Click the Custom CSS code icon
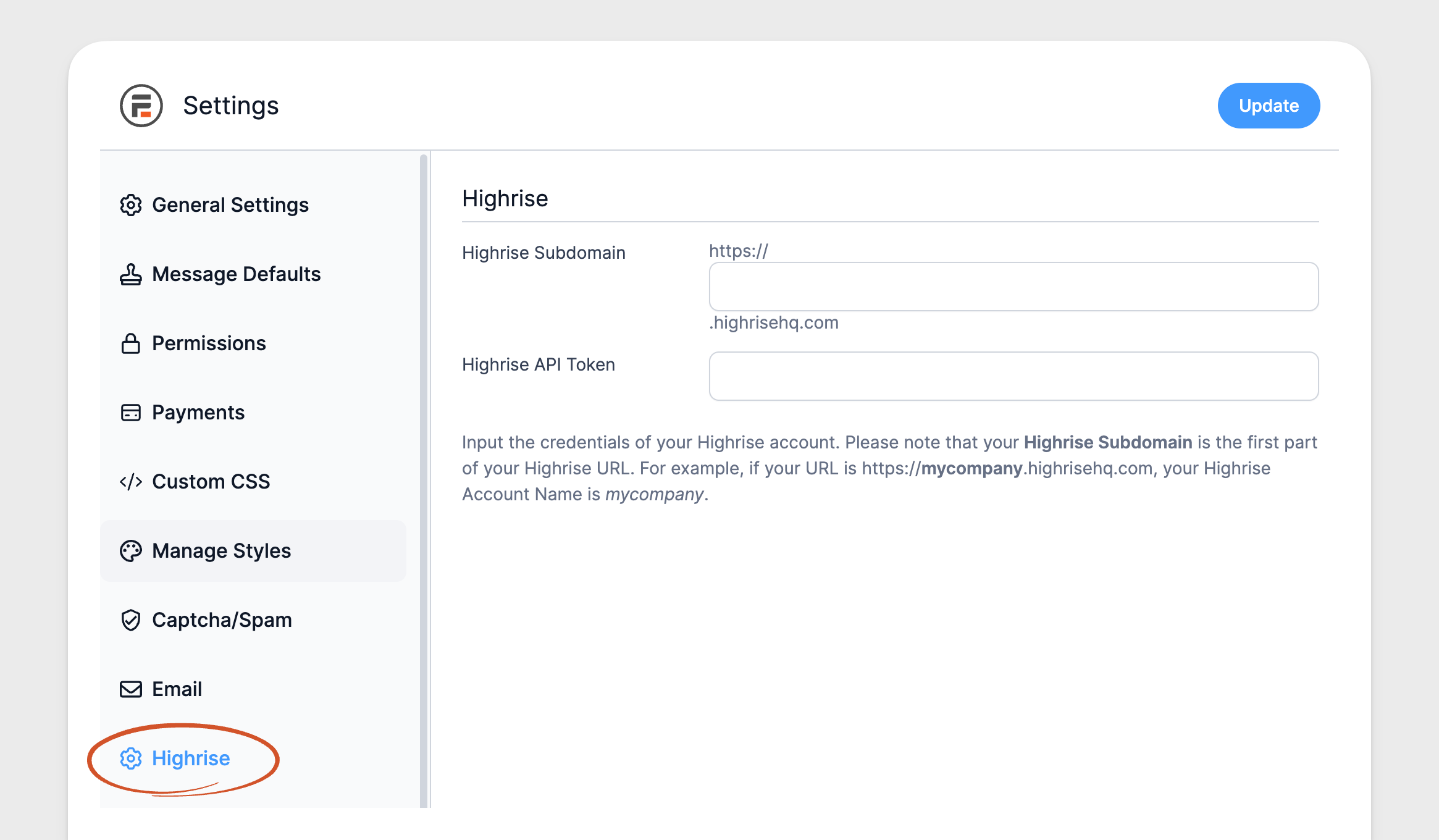1439x840 pixels. coord(131,482)
